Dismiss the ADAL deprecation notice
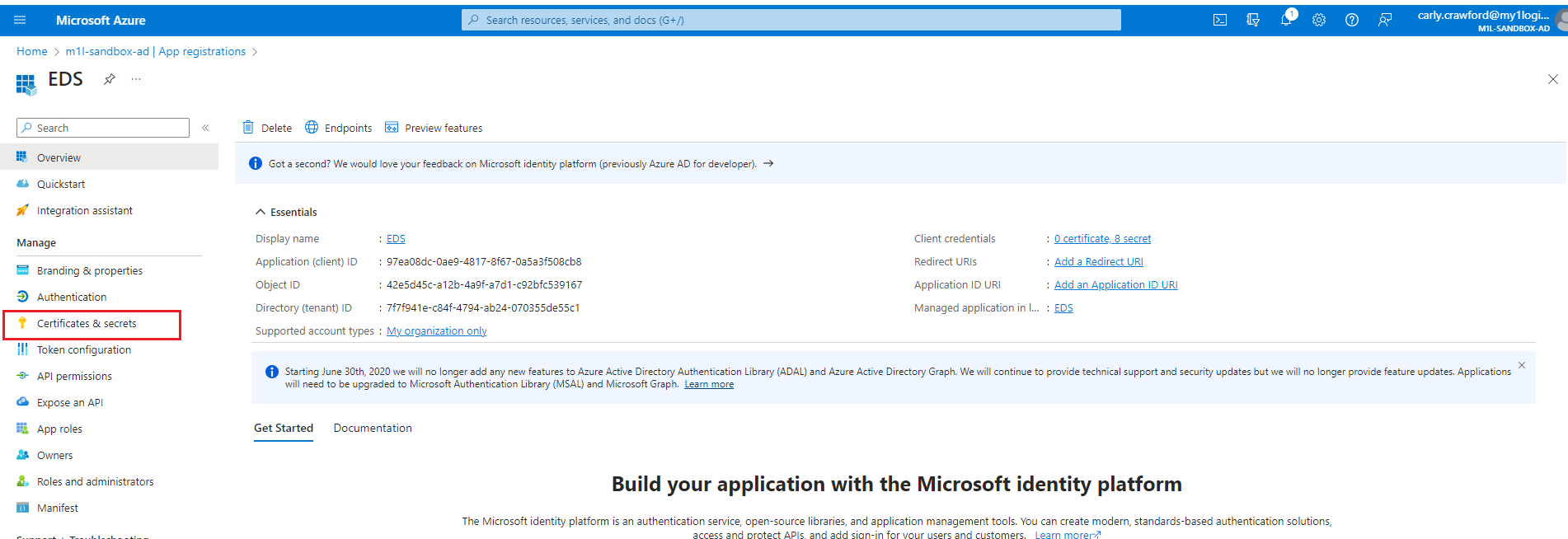Viewport: 1568px width, 539px height. (1522, 365)
